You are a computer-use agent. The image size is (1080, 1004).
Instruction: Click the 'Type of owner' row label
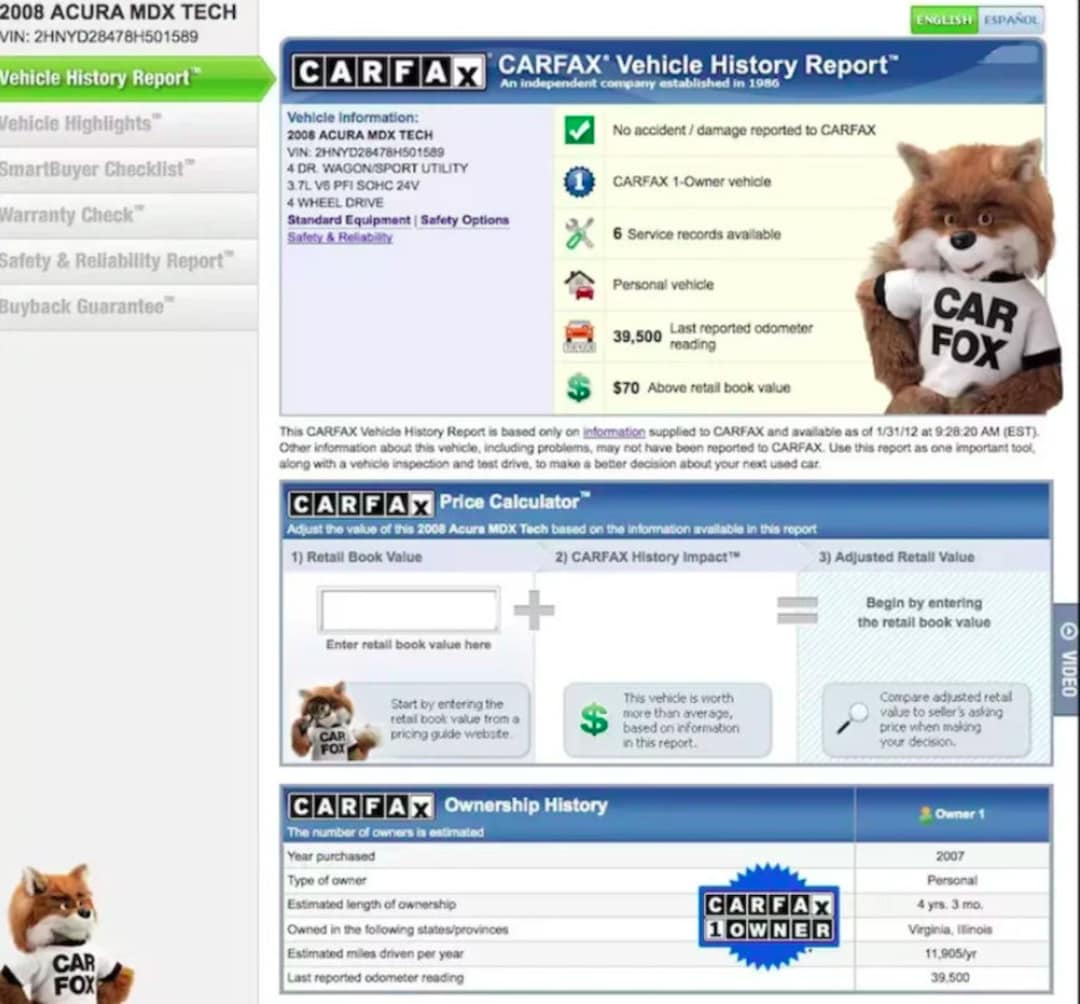coord(326,880)
